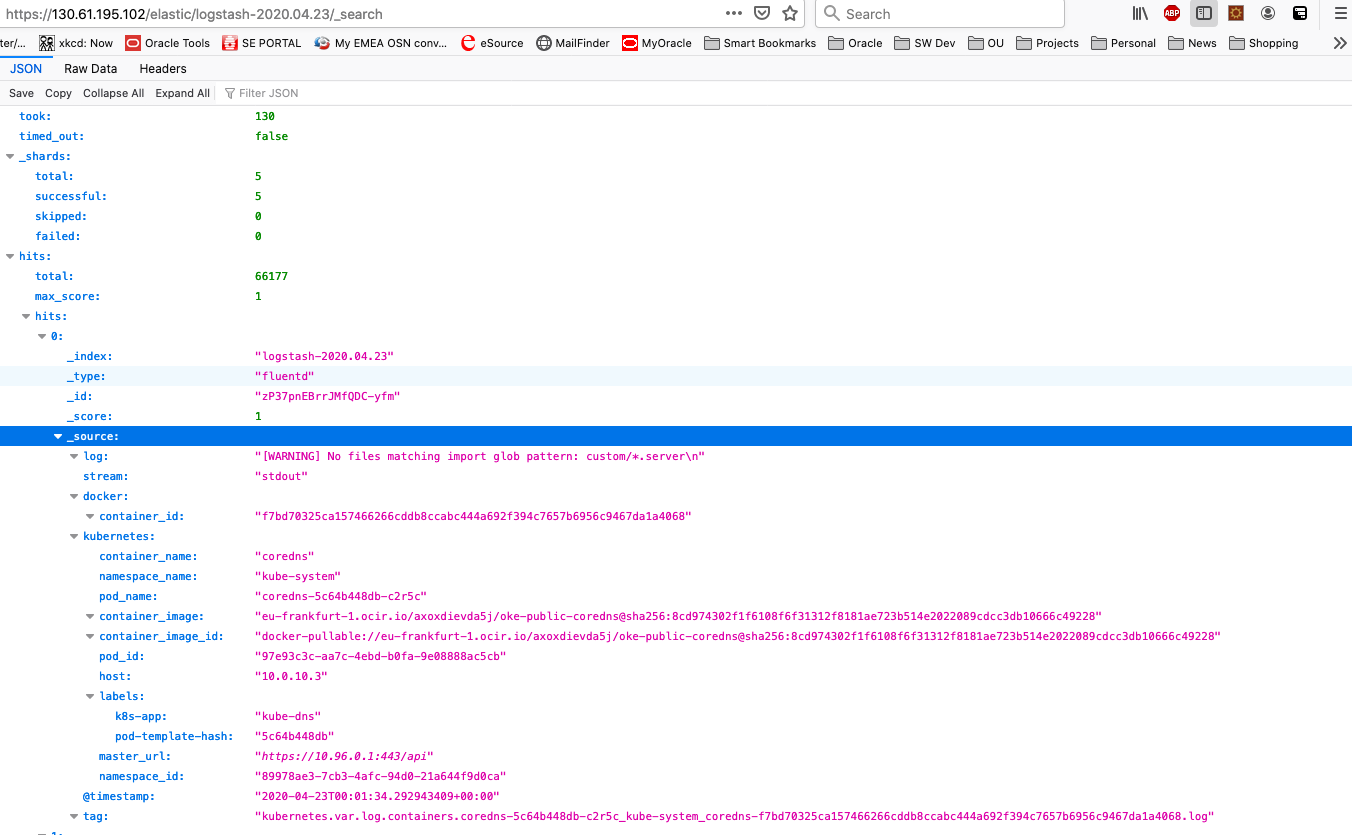Collapse hit item 0

click(x=42, y=337)
